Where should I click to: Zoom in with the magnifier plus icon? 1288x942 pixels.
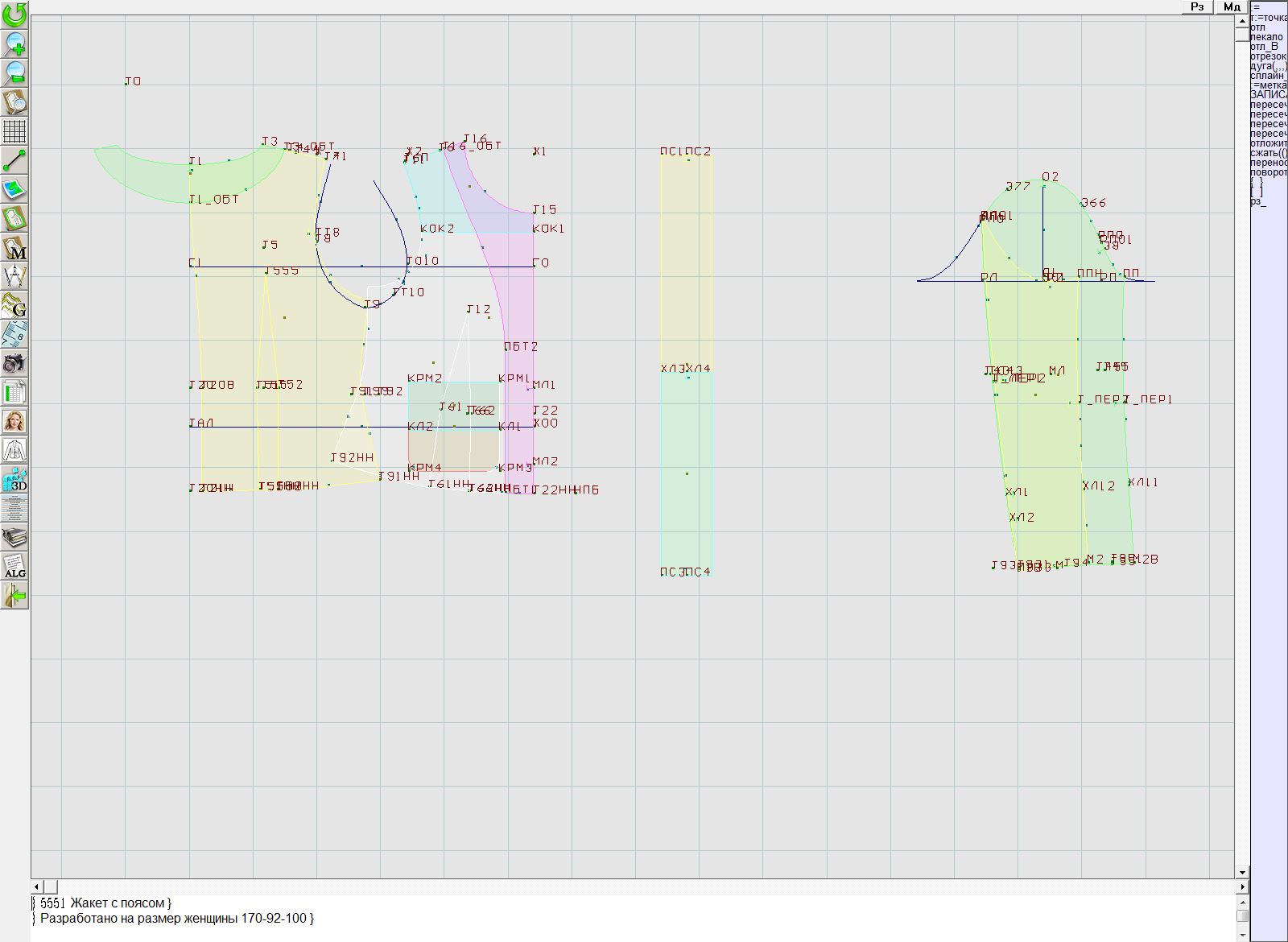pos(14,43)
